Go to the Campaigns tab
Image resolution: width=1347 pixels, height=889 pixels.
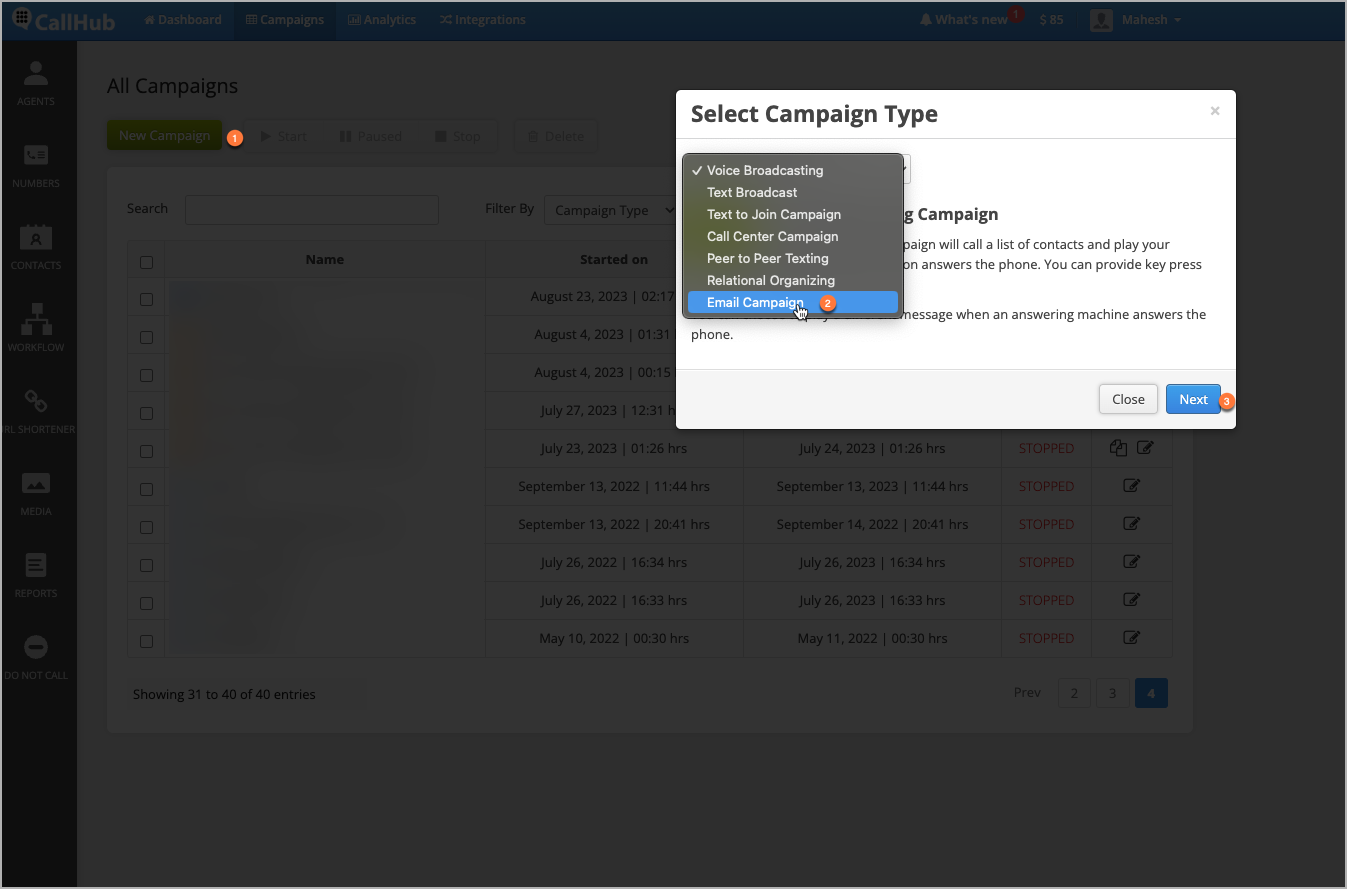285,20
